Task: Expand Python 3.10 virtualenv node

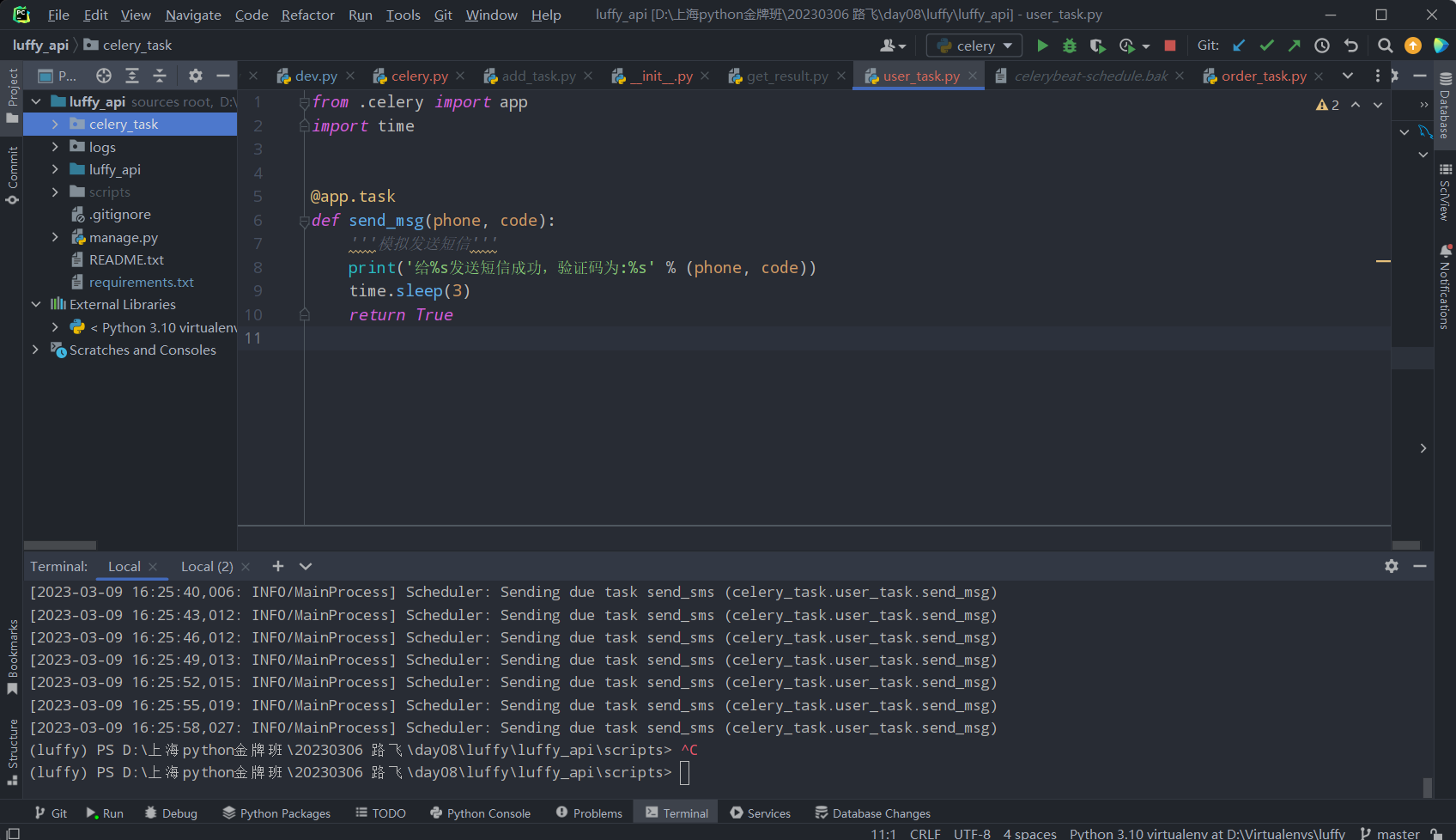Action: [55, 327]
